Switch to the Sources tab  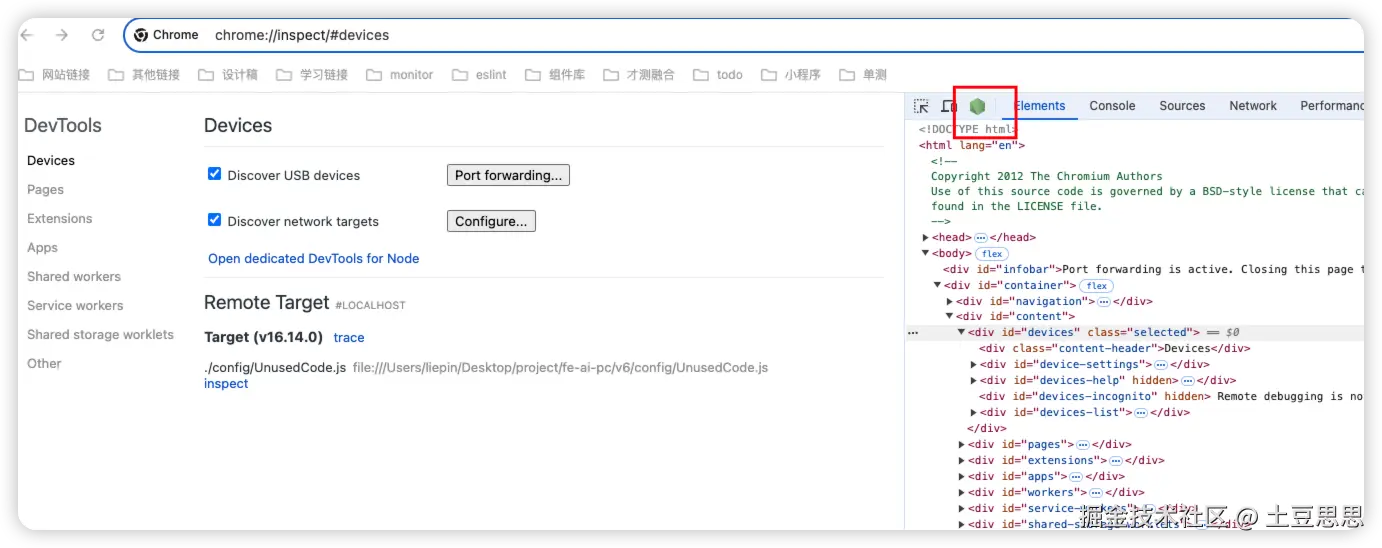pyautogui.click(x=1182, y=106)
